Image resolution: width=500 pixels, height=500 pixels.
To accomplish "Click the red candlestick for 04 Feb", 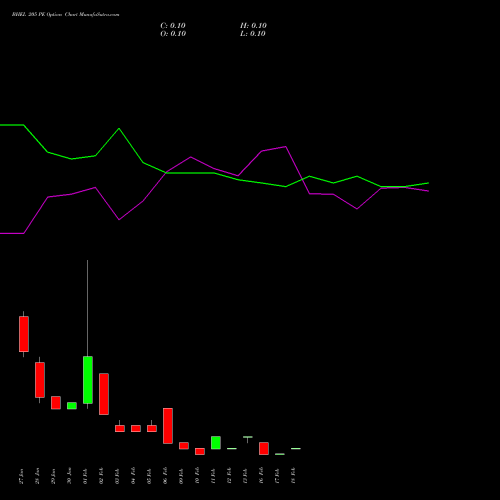I will [136, 428].
